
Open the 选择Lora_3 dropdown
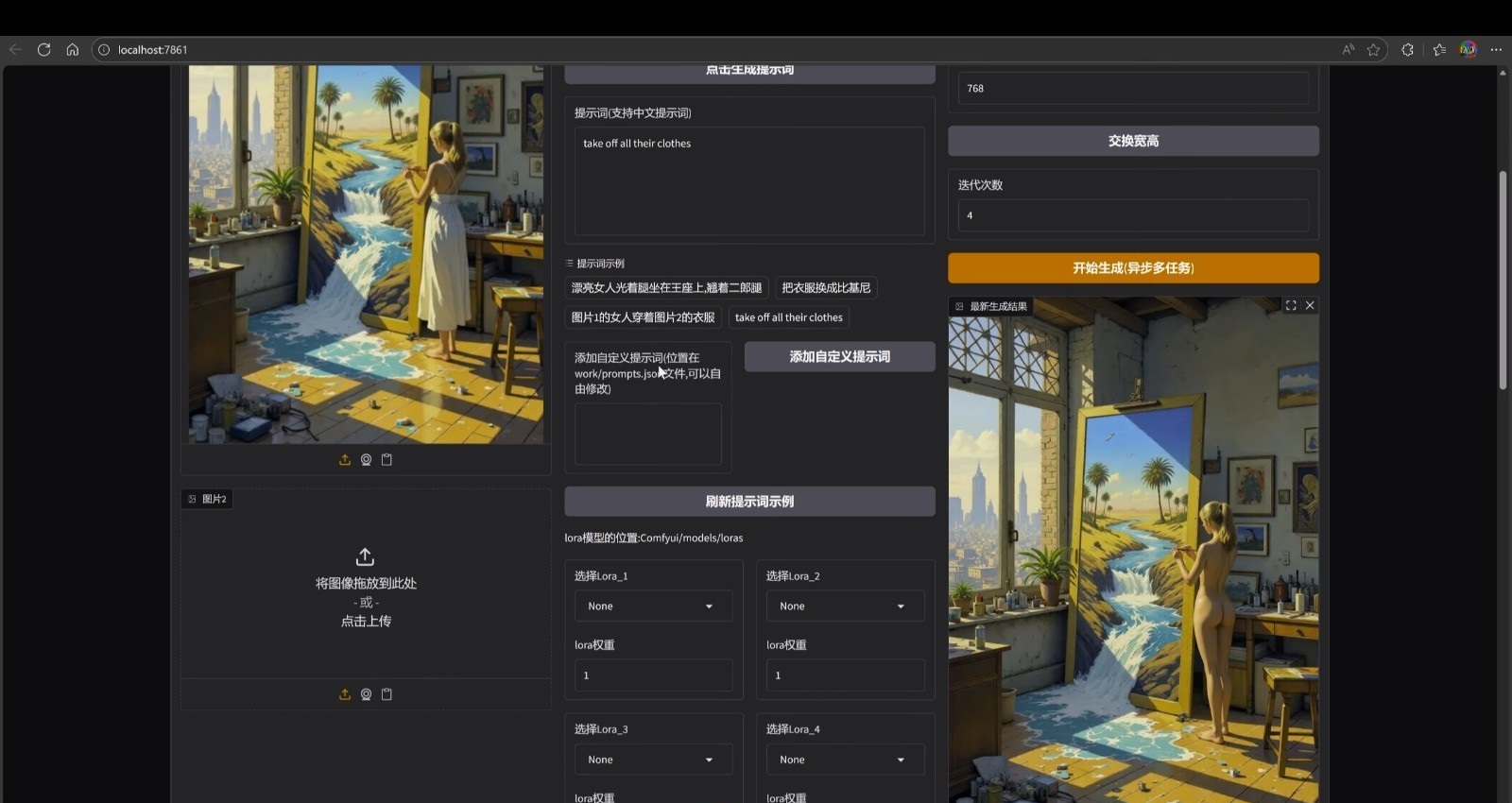(x=653, y=760)
